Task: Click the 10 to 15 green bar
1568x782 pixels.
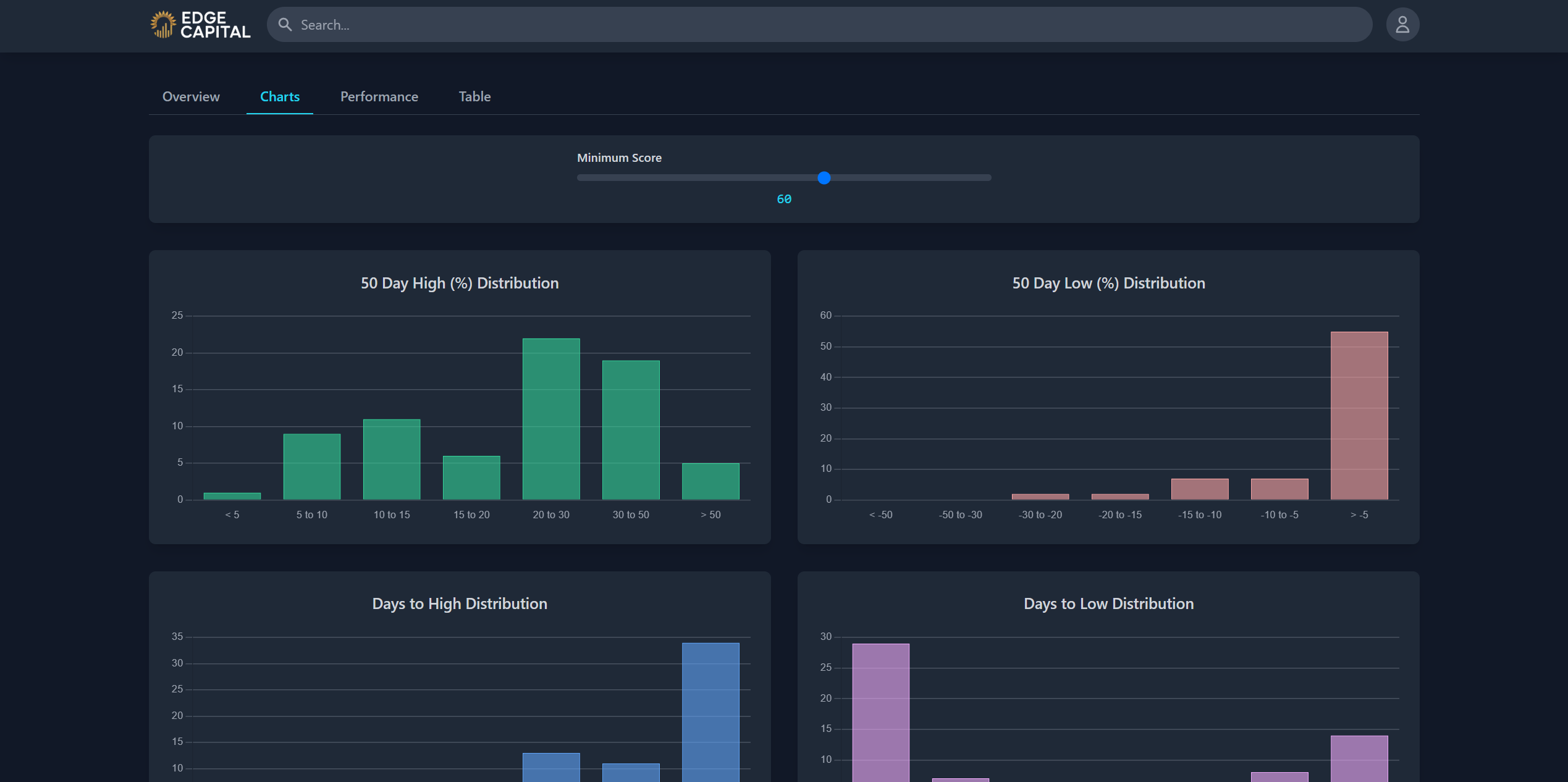Action: coord(392,460)
